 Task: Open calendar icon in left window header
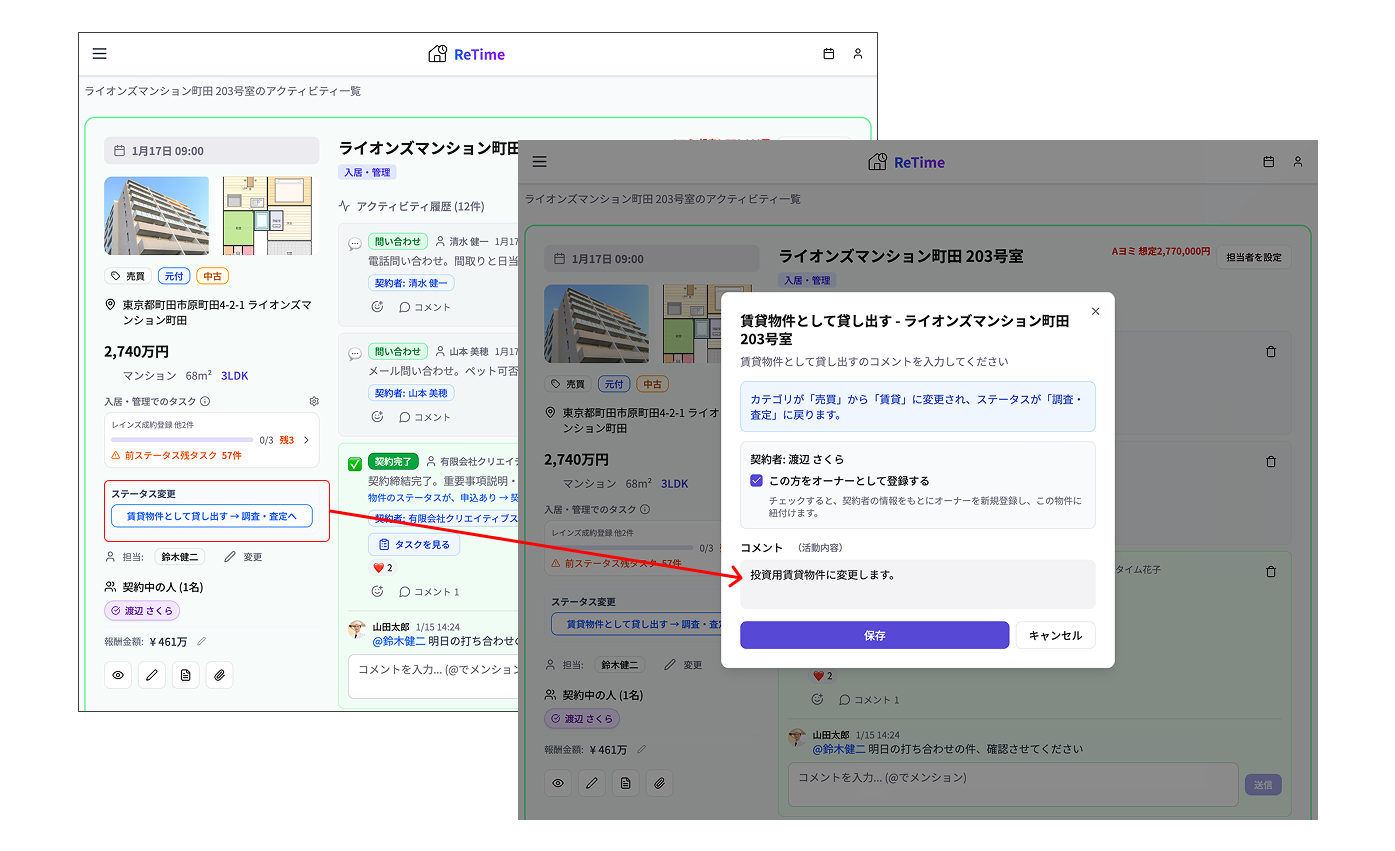(x=828, y=54)
